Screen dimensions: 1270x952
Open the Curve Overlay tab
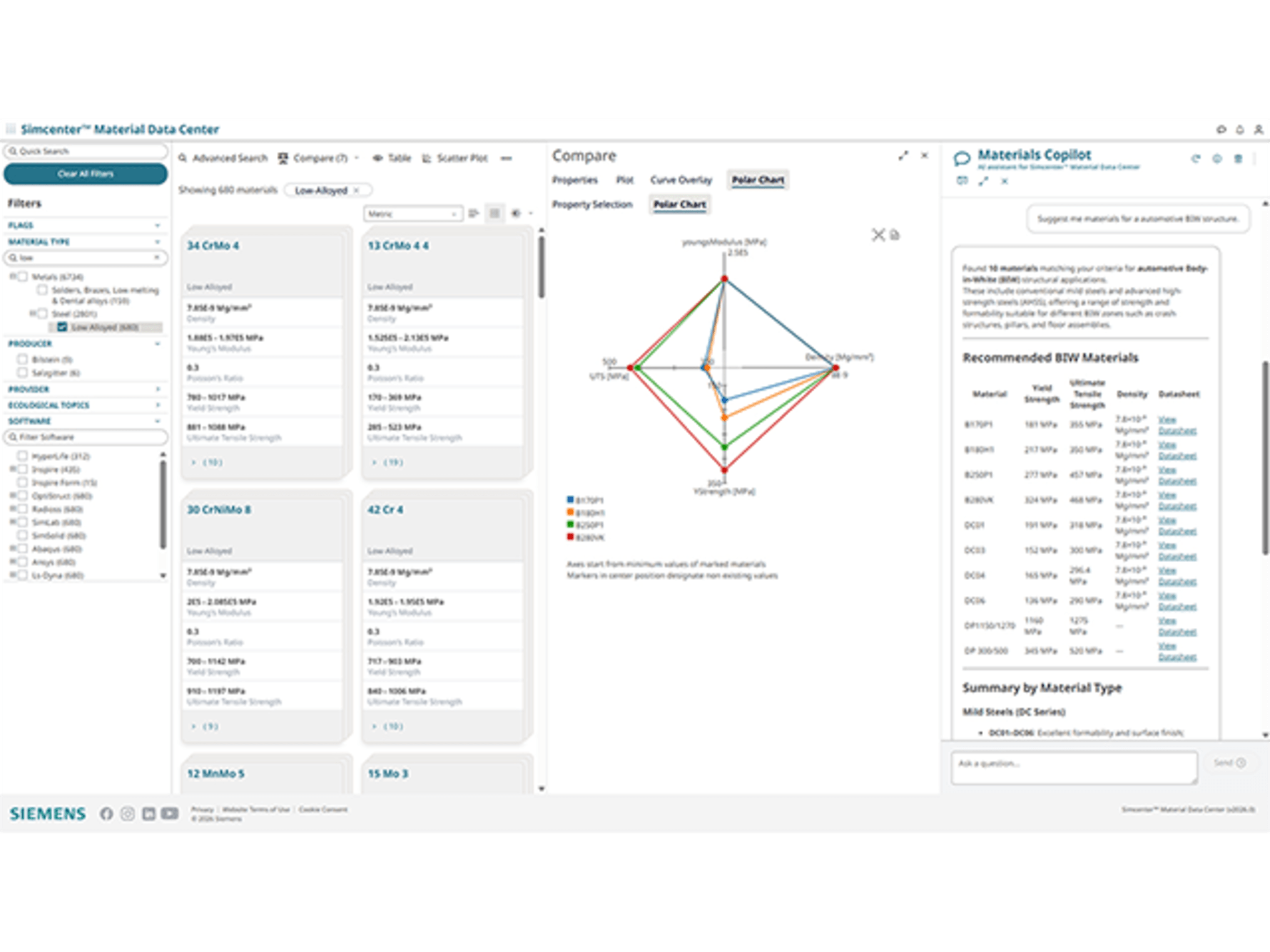click(x=681, y=180)
